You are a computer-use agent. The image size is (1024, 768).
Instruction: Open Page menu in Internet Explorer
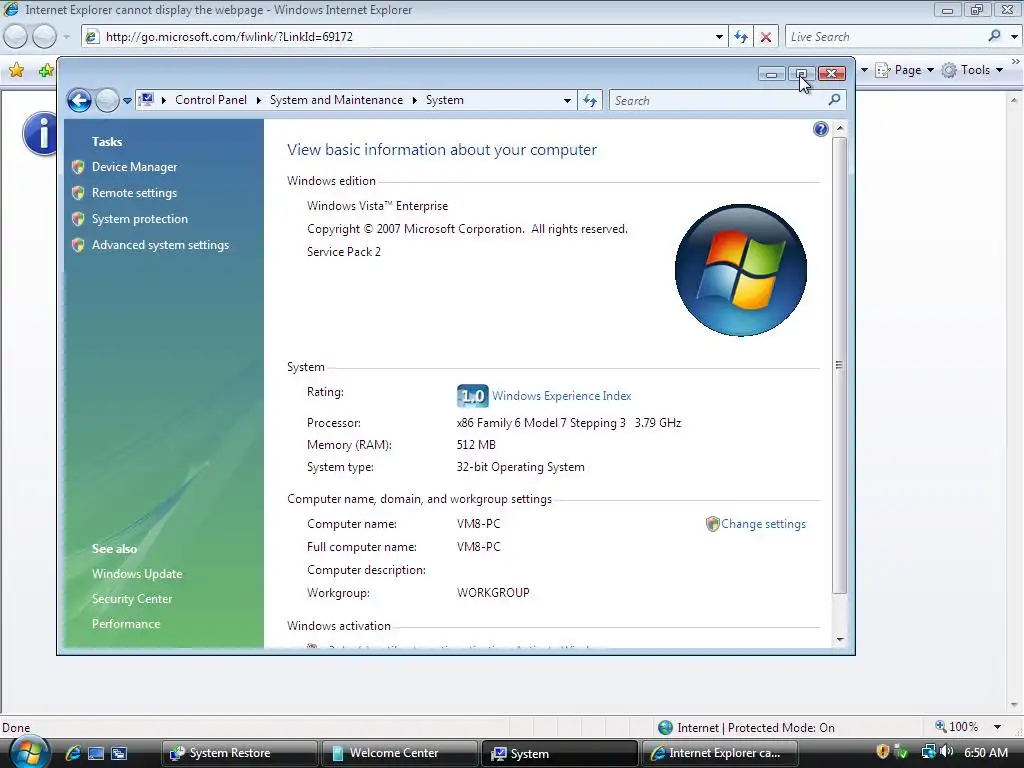coord(905,70)
